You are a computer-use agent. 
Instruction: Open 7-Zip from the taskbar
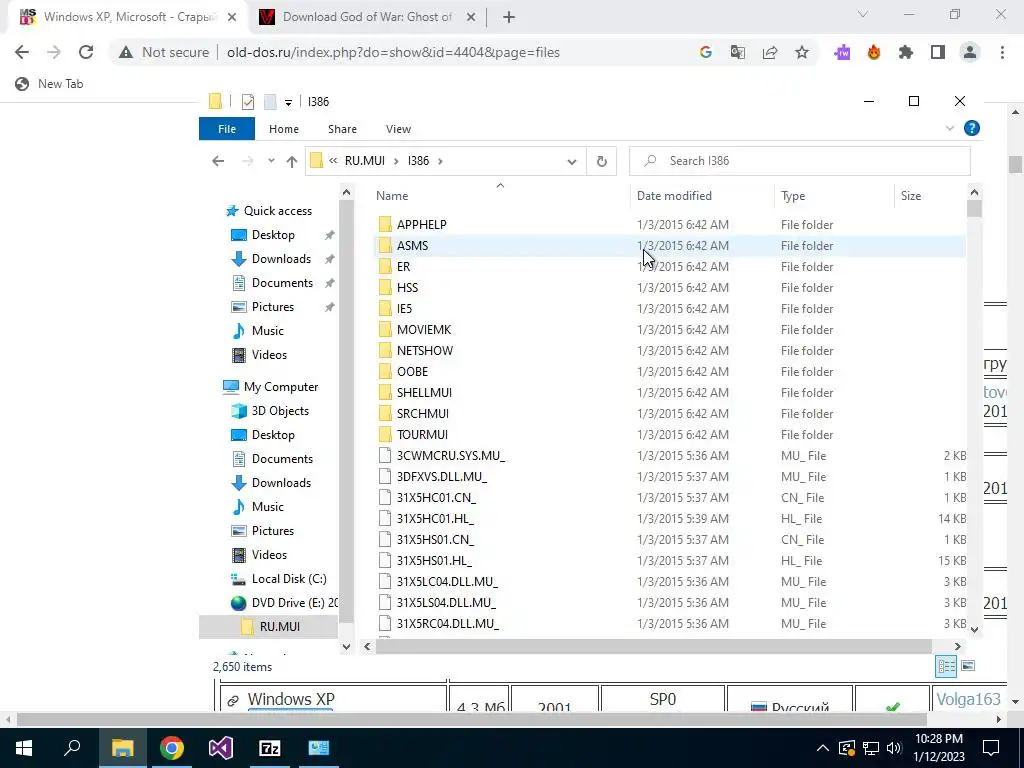pos(270,748)
